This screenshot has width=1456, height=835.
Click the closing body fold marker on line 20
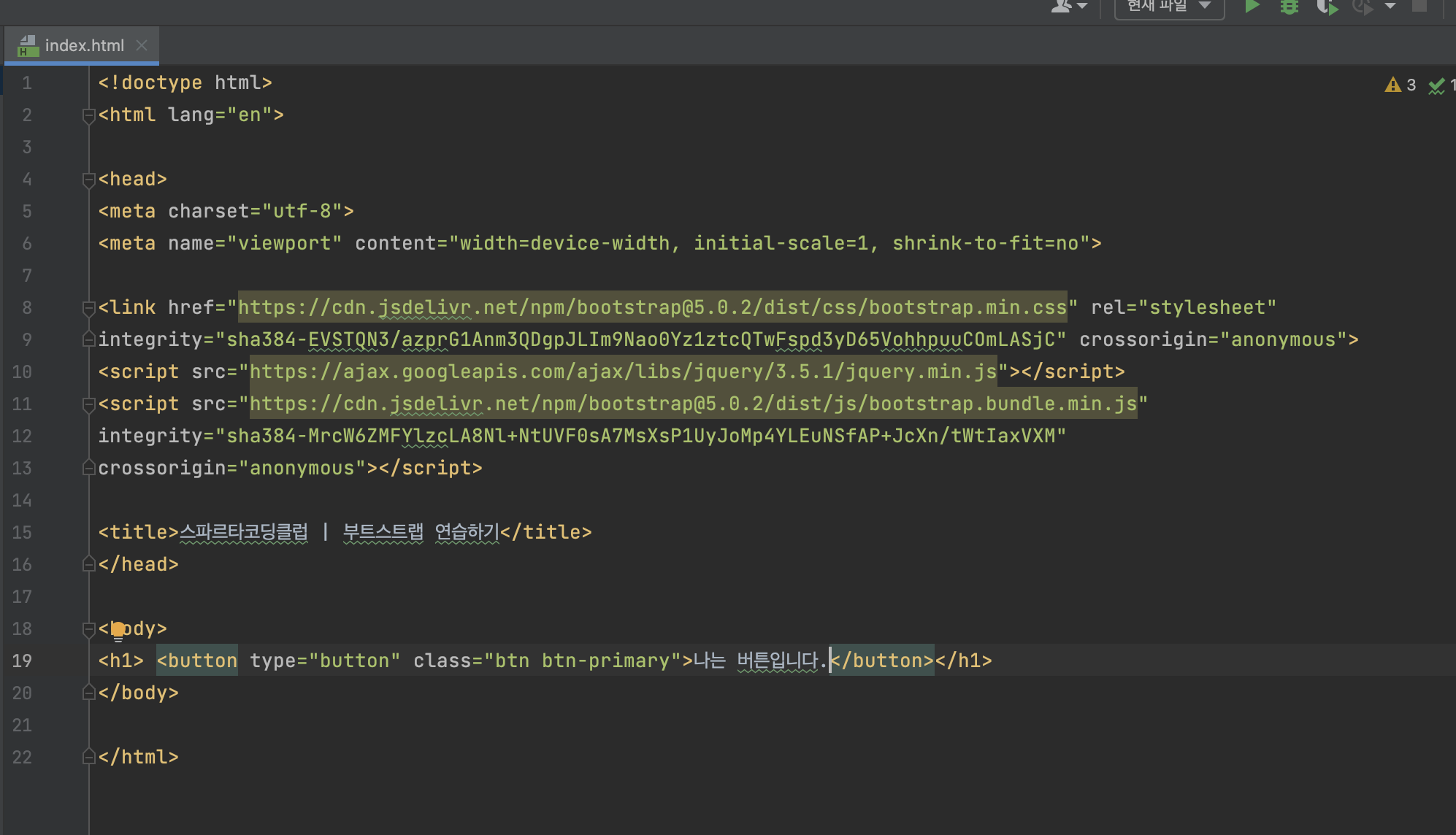click(x=88, y=693)
